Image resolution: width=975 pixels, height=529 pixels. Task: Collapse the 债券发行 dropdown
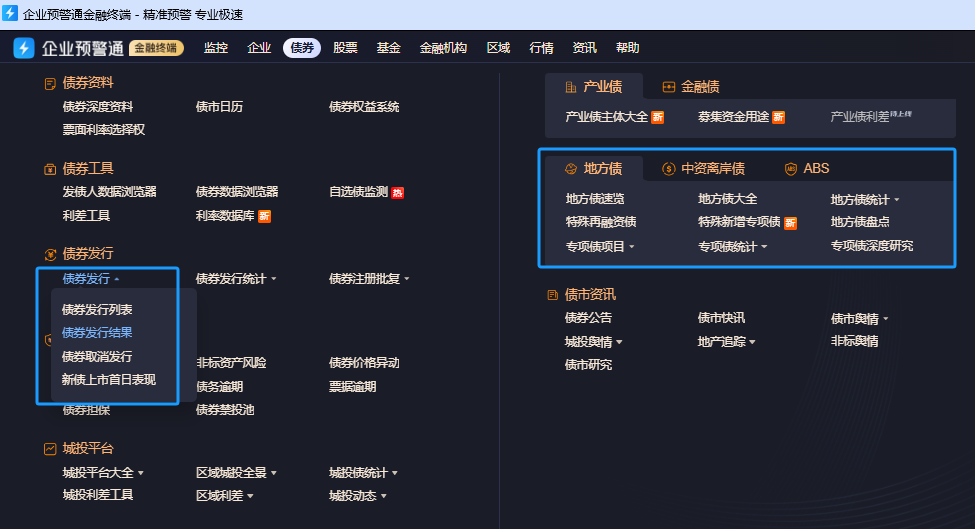(x=91, y=279)
